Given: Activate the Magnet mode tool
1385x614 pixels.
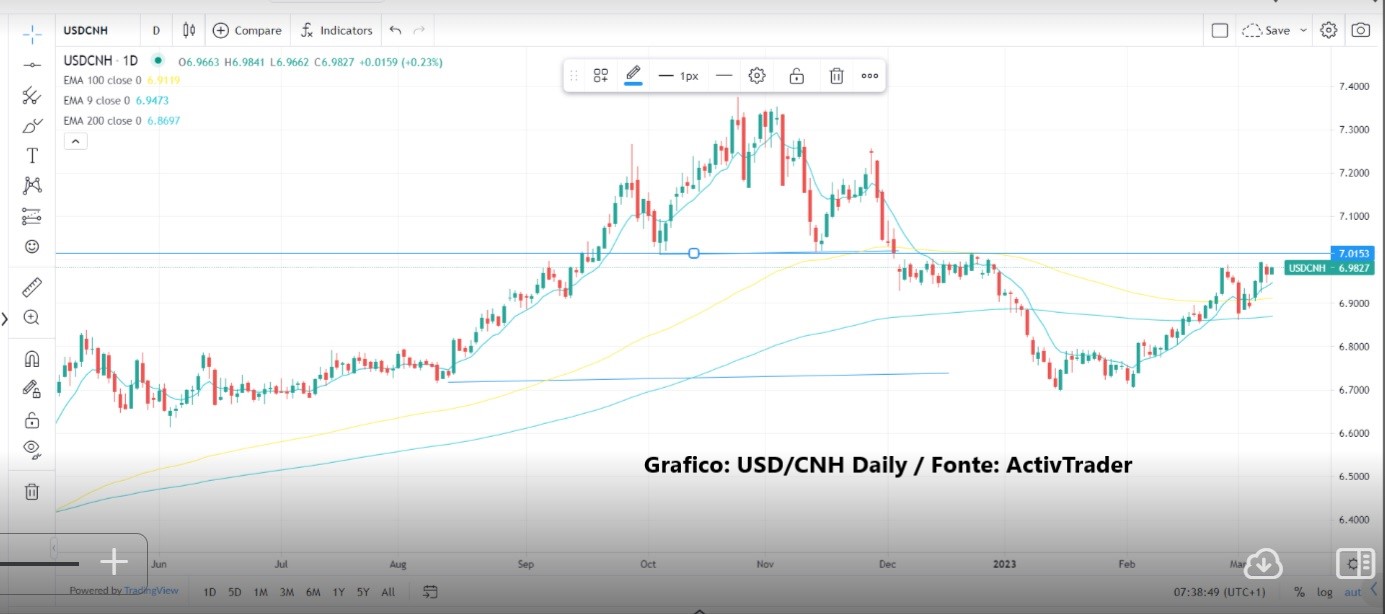Looking at the screenshot, I should coord(31,357).
